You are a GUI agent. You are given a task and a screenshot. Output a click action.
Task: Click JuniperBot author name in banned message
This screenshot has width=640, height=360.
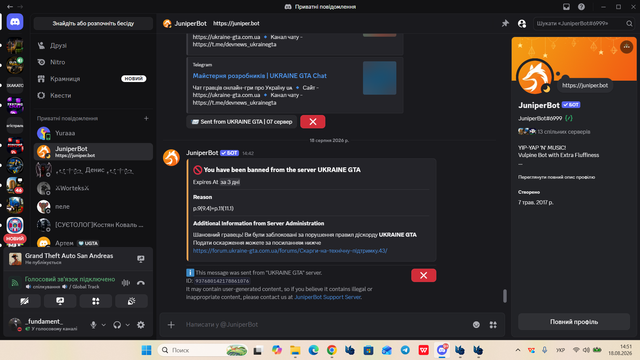(x=202, y=153)
